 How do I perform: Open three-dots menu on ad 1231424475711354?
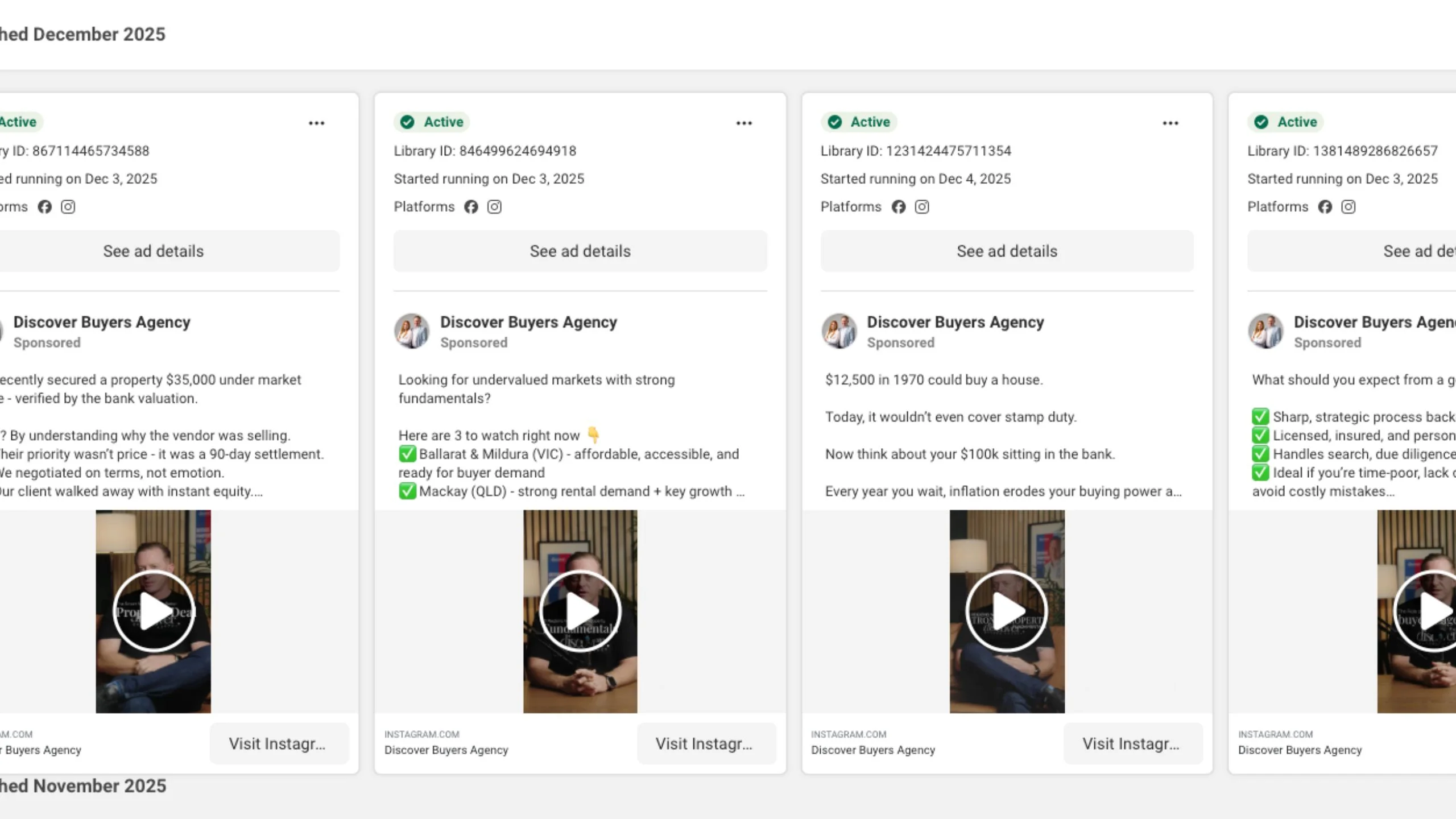1170,123
